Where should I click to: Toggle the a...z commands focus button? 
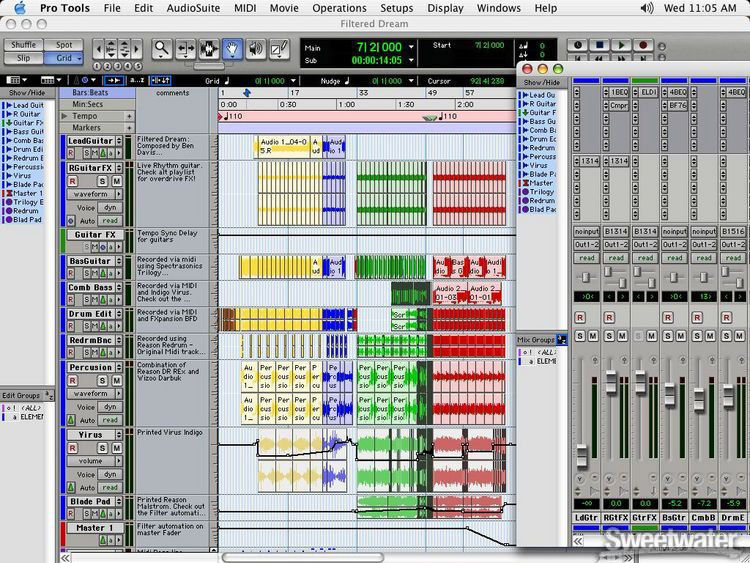(x=137, y=80)
